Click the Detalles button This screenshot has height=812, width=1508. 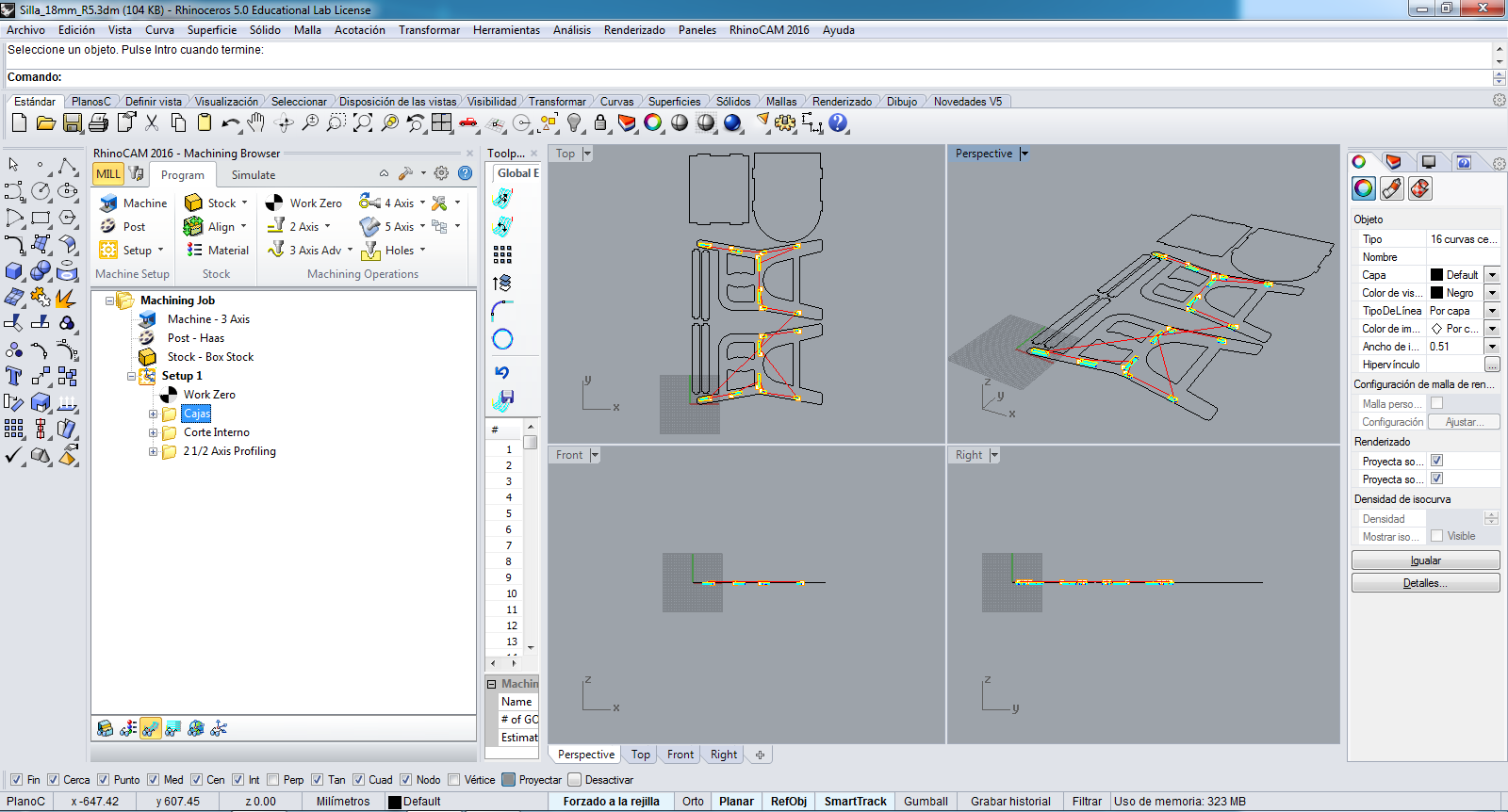pyautogui.click(x=1425, y=583)
